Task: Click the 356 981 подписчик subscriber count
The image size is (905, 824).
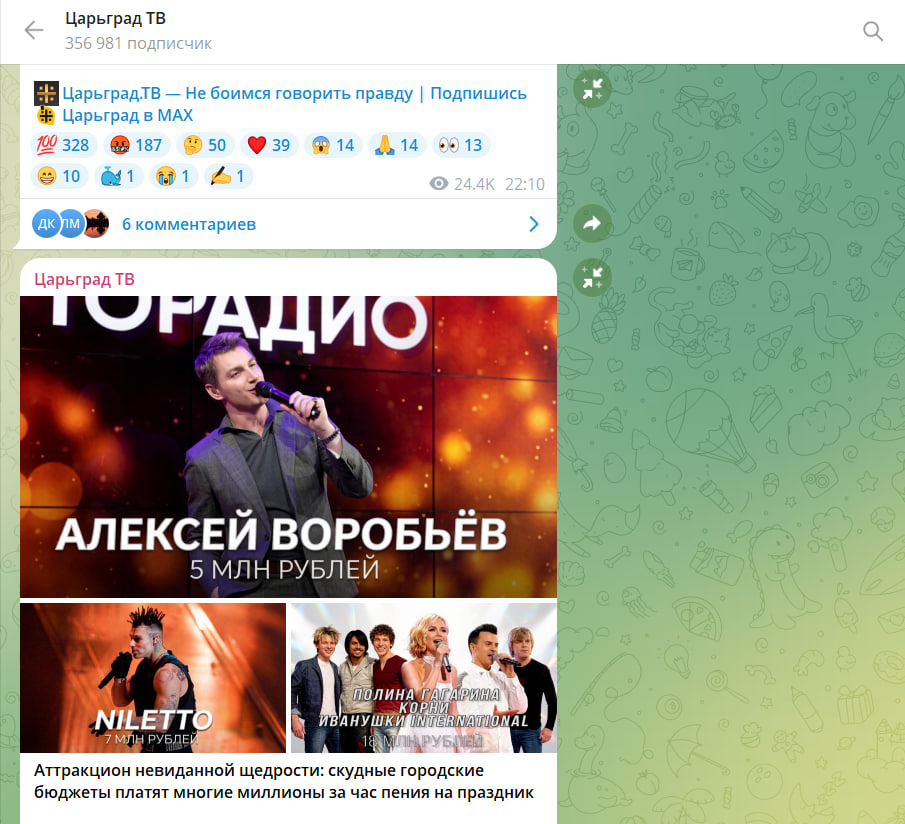Action: click(x=138, y=43)
